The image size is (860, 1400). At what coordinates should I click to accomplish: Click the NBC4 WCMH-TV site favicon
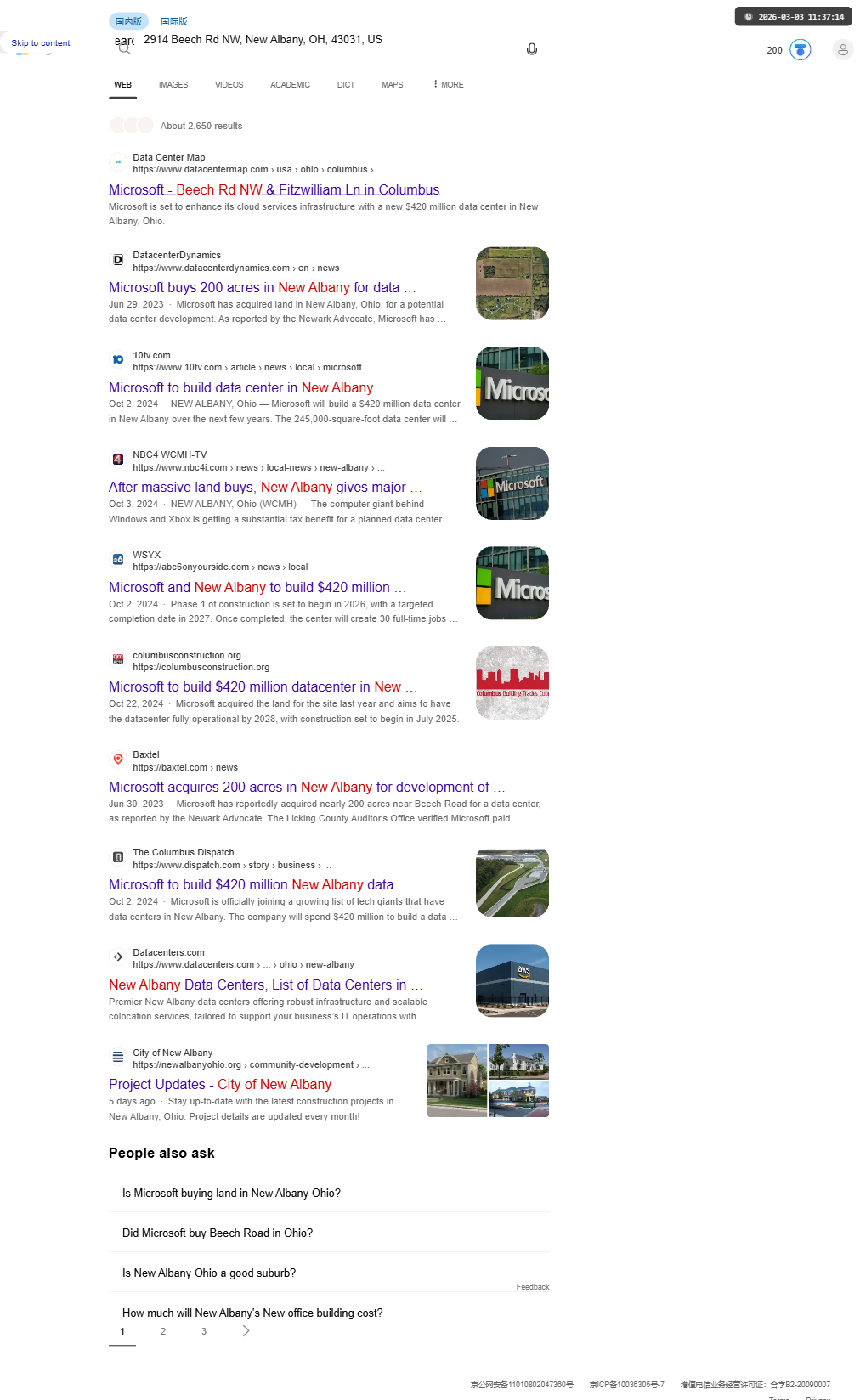coord(118,460)
